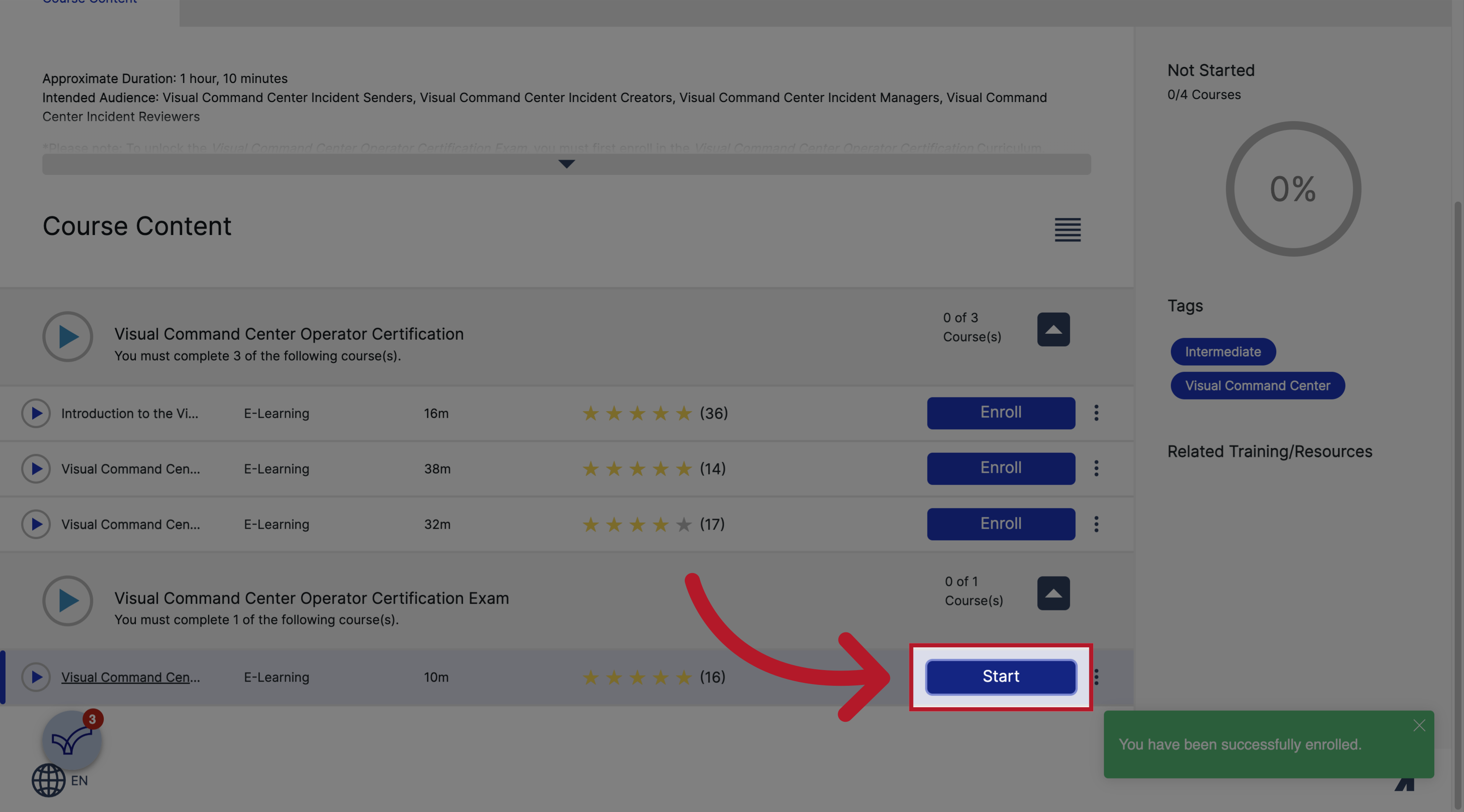Enroll in the 16m Introduction course
The image size is (1464, 812).
click(1000, 413)
